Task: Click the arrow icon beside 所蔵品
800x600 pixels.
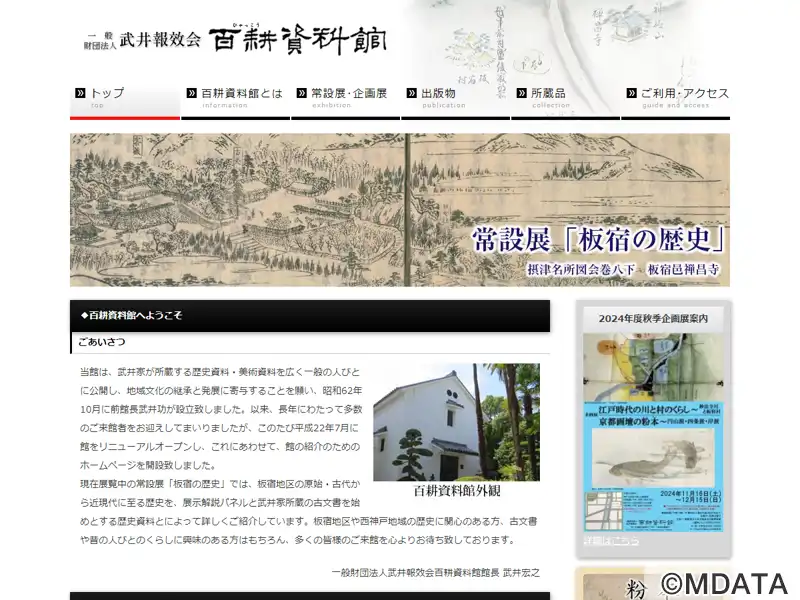Action: click(x=521, y=93)
